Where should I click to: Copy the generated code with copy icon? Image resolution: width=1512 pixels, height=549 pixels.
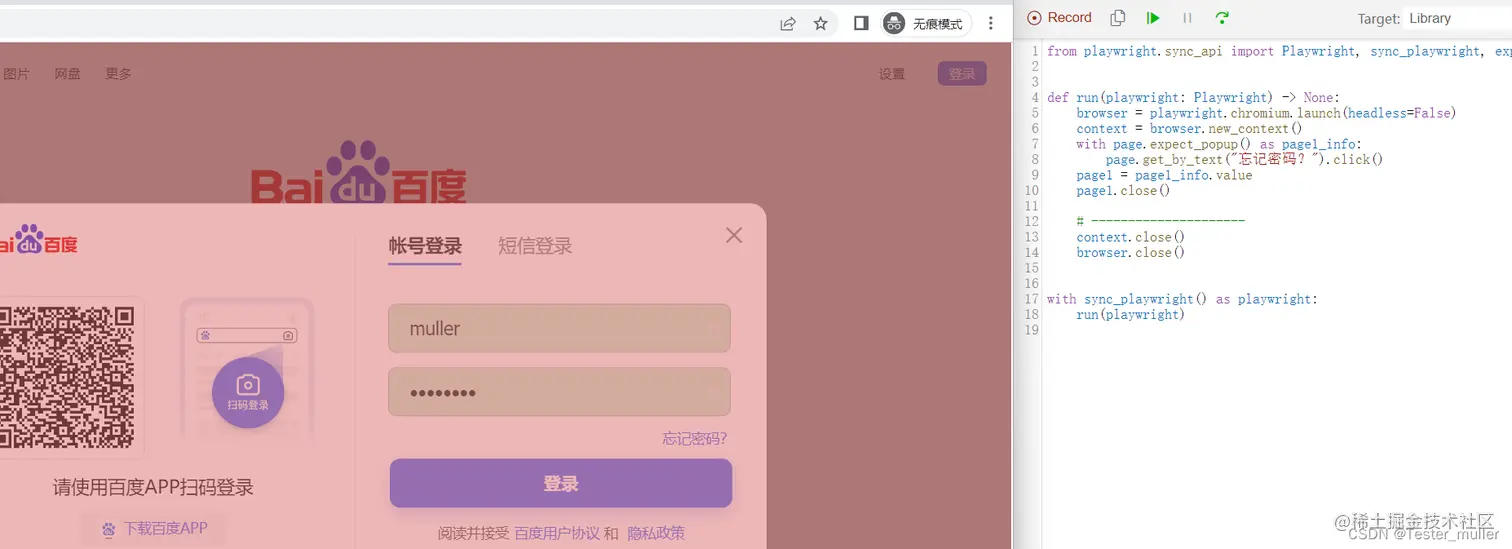pos(1118,18)
